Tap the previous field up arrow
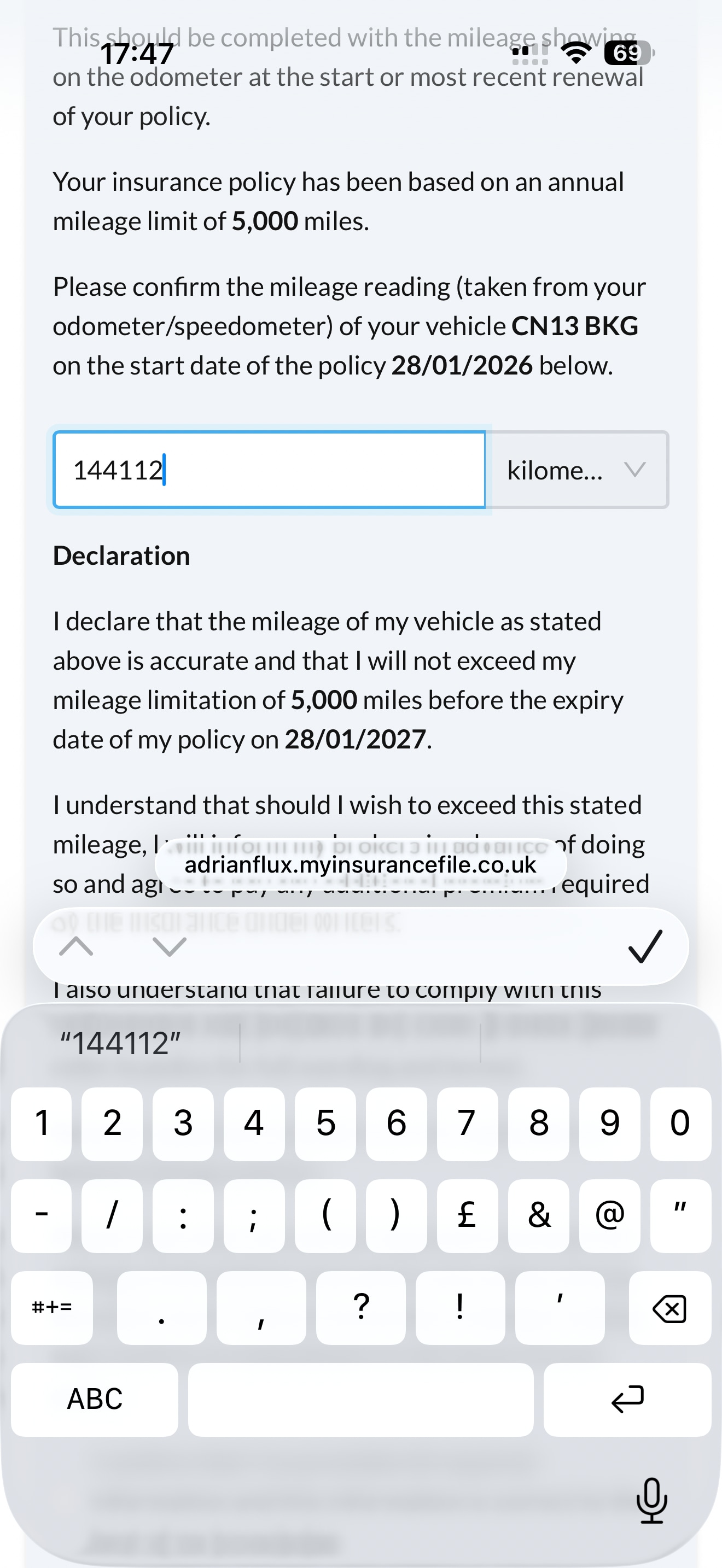Image resolution: width=722 pixels, height=1568 pixels. [76, 946]
